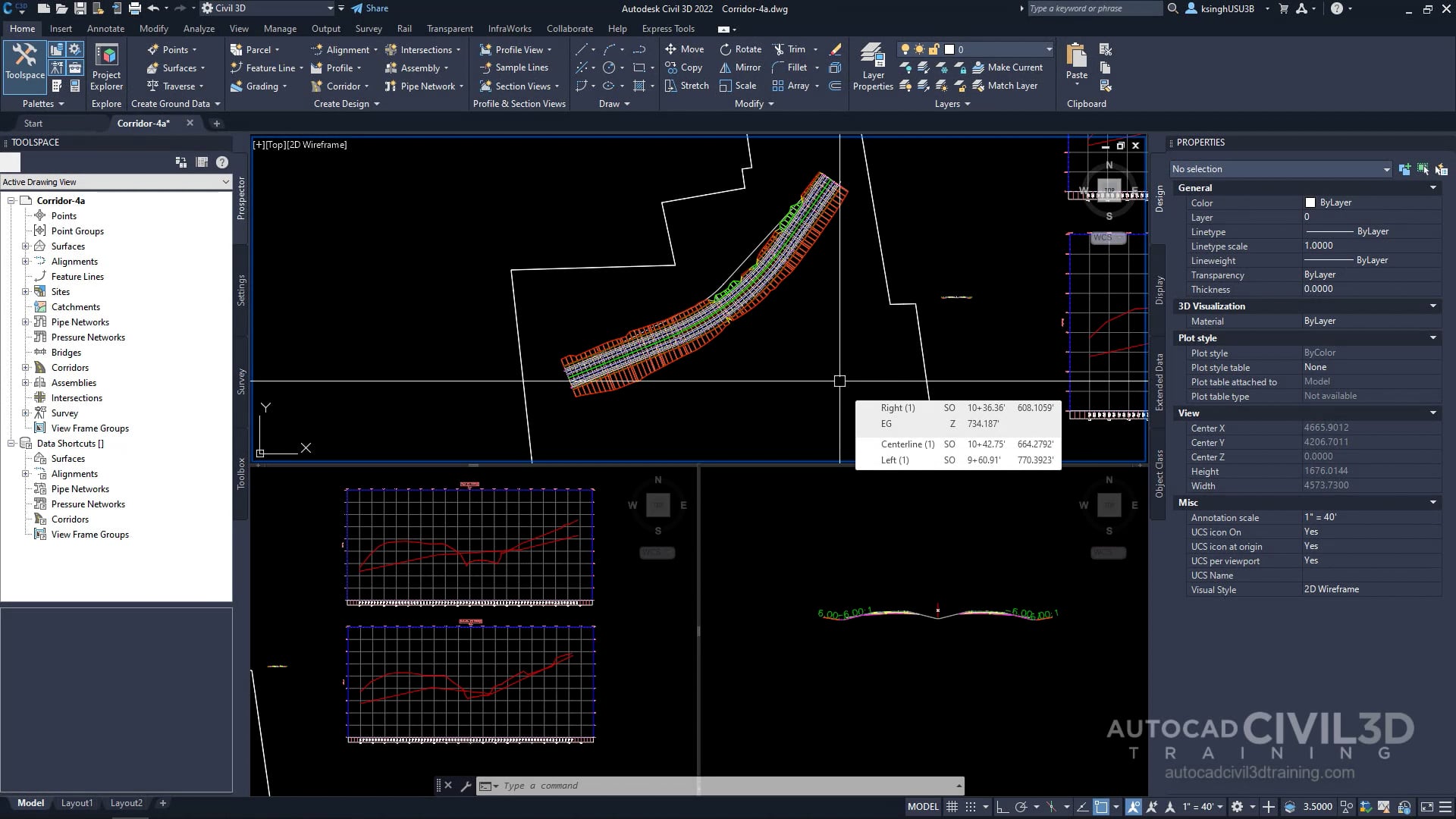Choose the Stretch tool

(686, 86)
